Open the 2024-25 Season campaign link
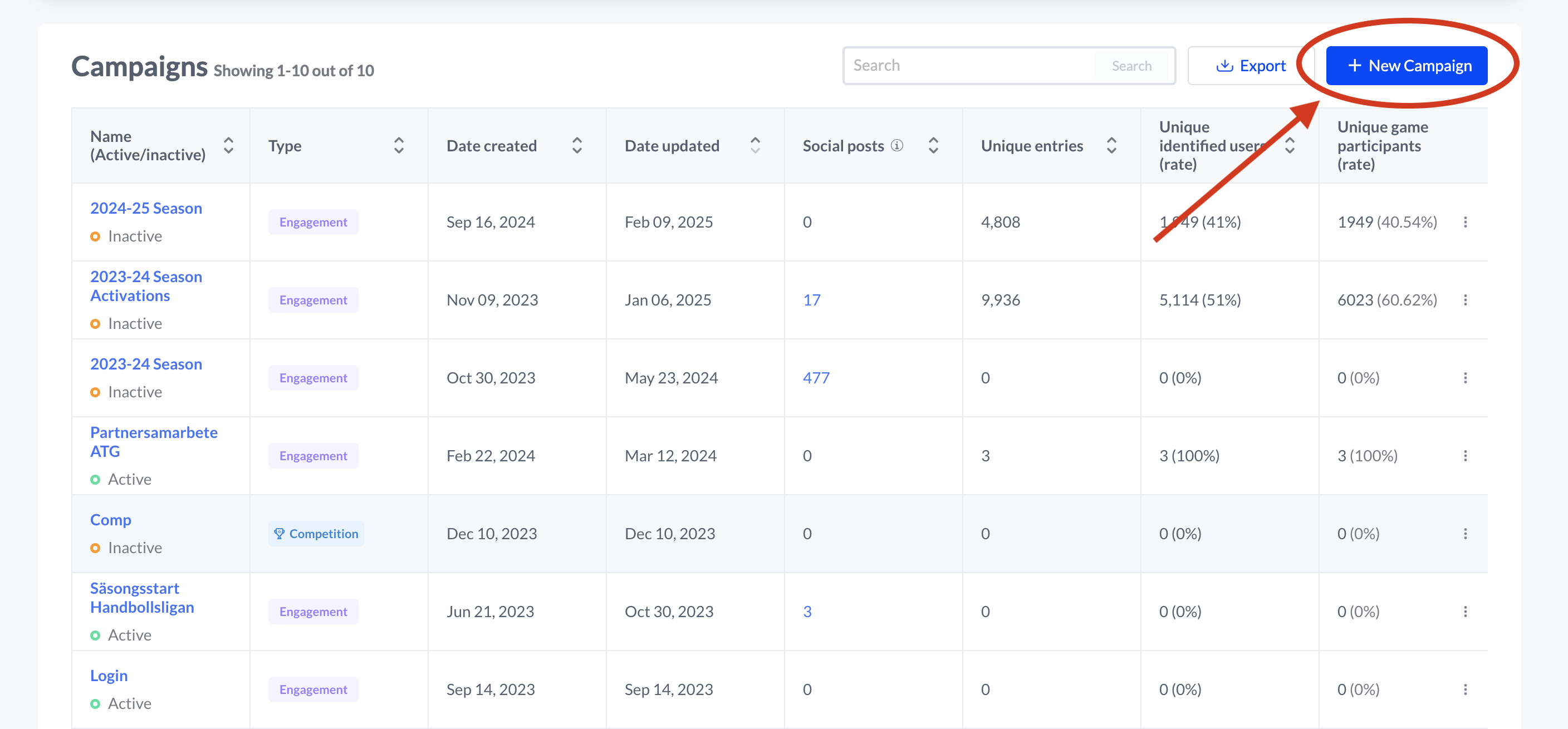This screenshot has height=729, width=1568. point(146,208)
